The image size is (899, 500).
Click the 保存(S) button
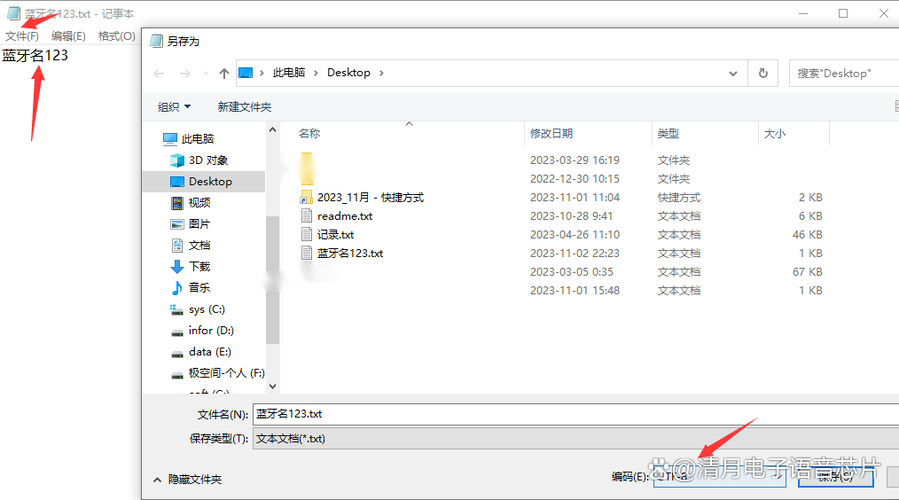pos(835,476)
